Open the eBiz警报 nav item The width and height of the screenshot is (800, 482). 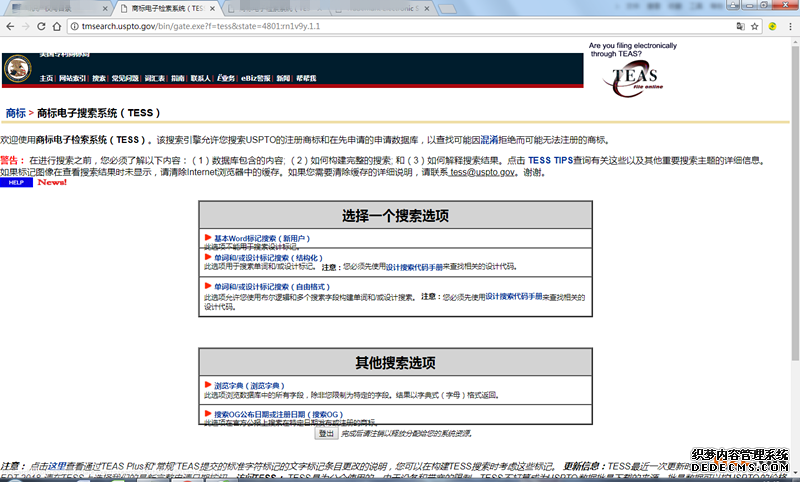point(256,78)
